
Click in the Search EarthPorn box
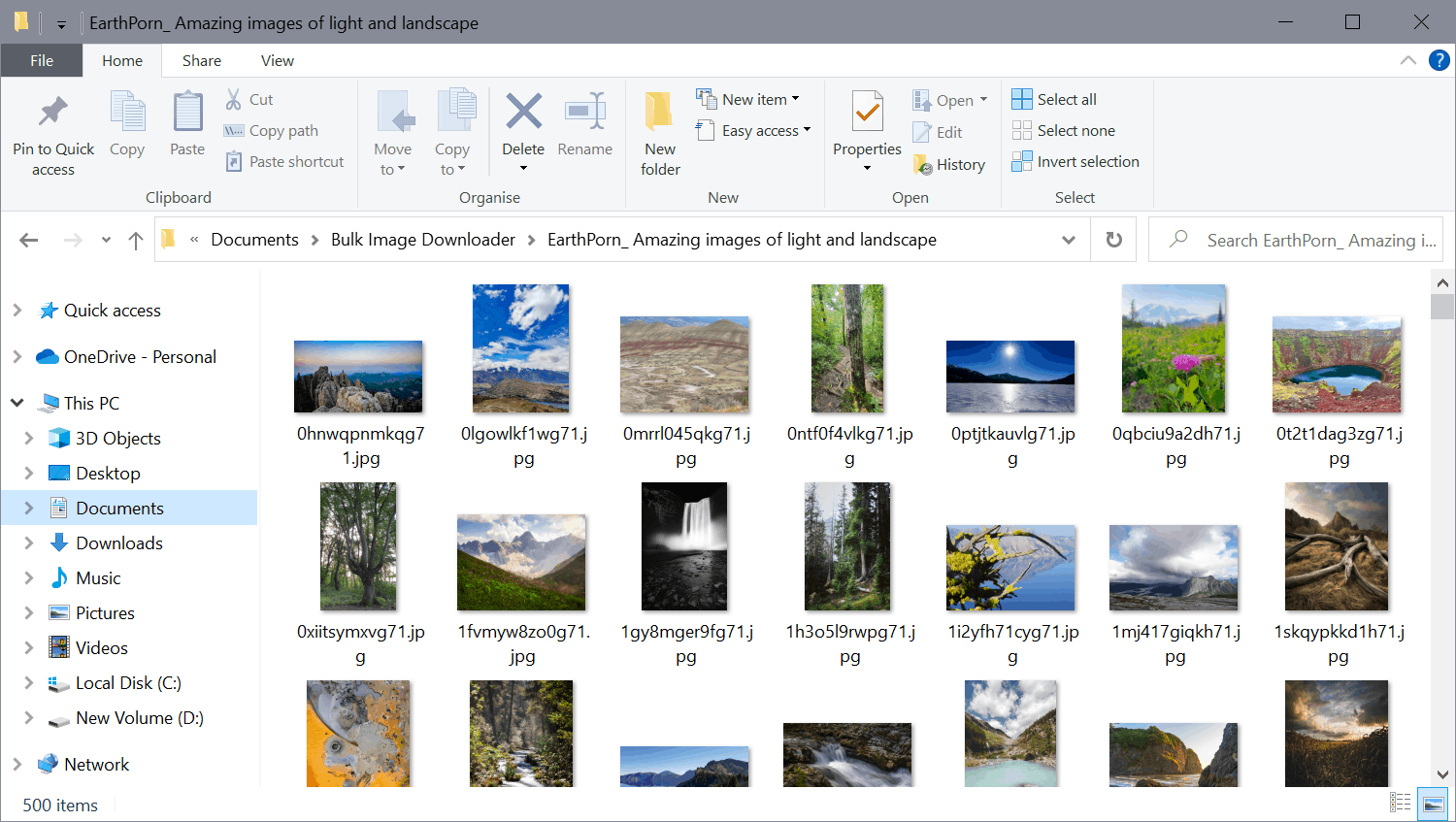click(x=1295, y=240)
